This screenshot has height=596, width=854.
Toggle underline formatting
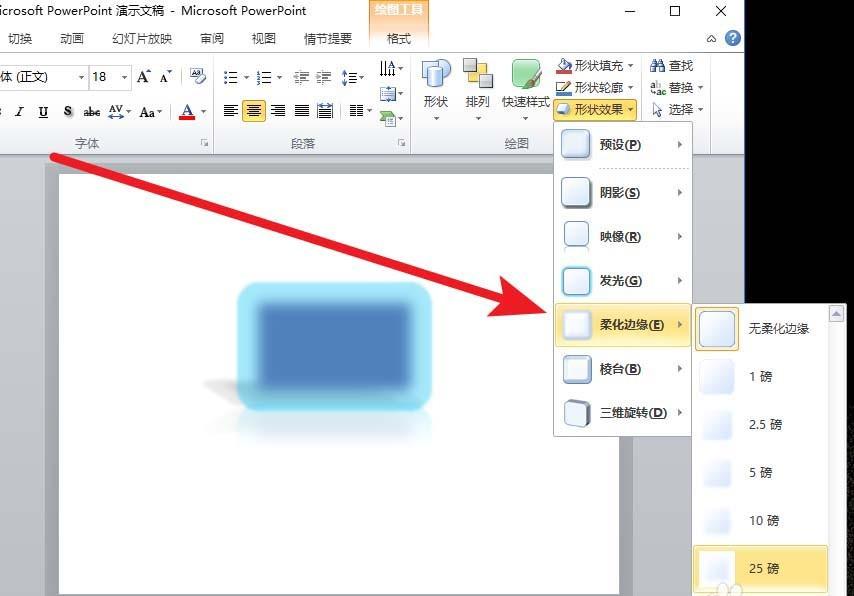(x=43, y=112)
